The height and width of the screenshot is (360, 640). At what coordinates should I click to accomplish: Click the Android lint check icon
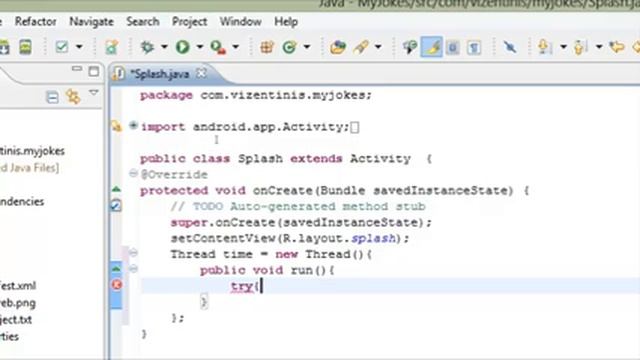click(x=62, y=47)
